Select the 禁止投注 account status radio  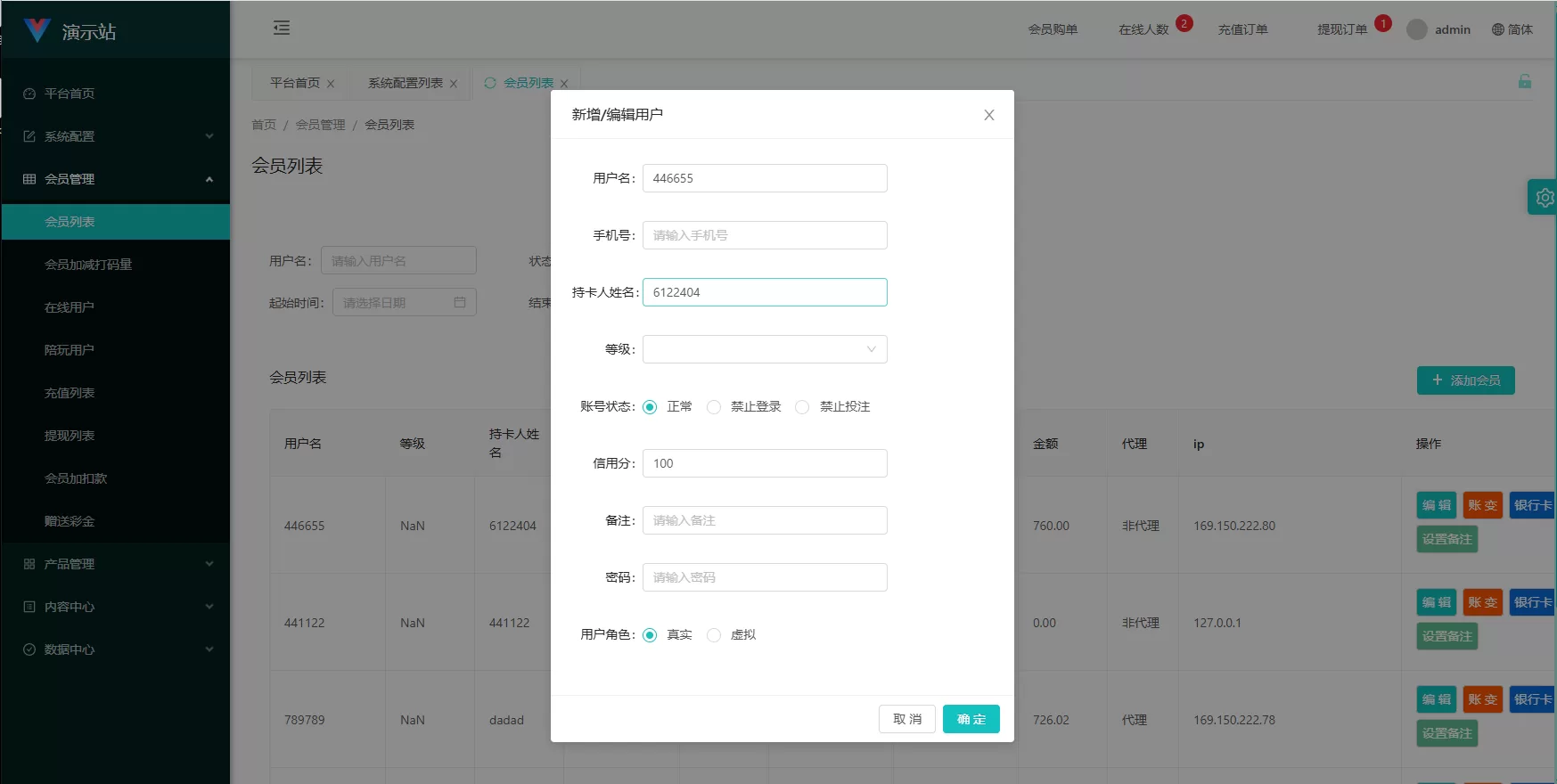coord(802,407)
